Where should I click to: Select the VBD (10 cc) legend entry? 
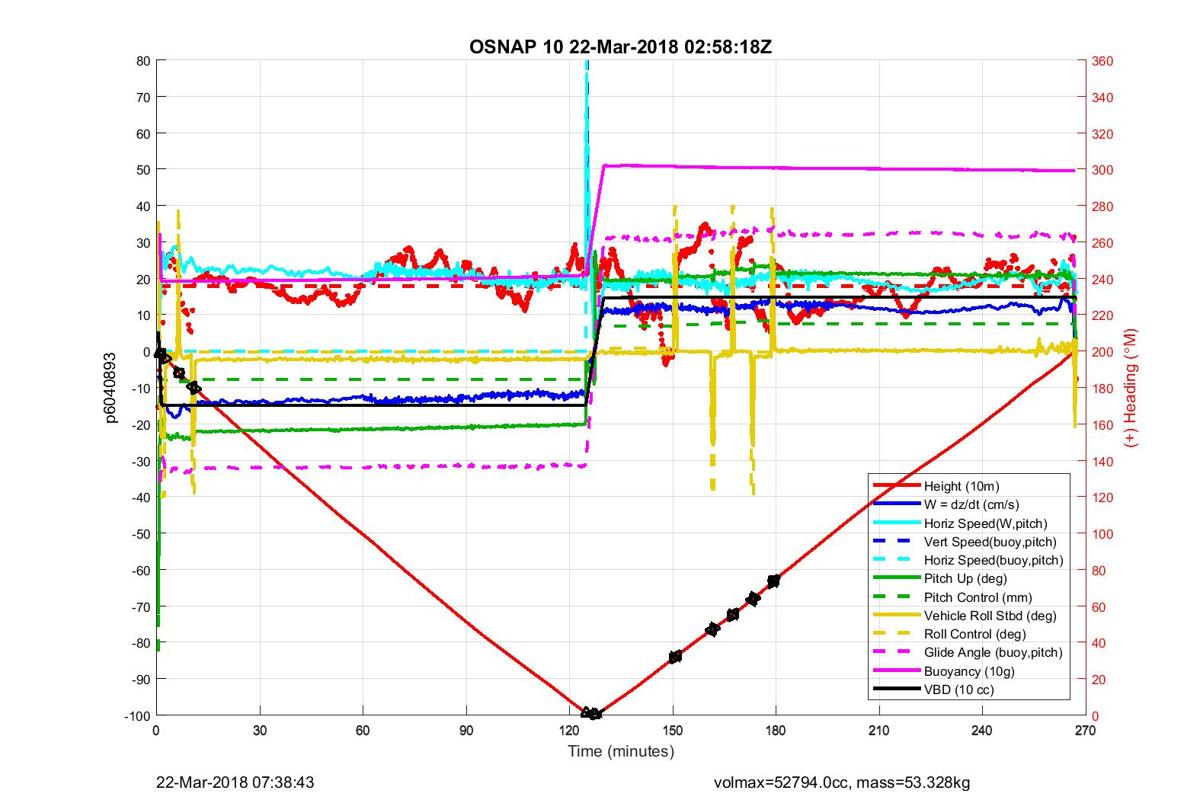click(x=969, y=690)
